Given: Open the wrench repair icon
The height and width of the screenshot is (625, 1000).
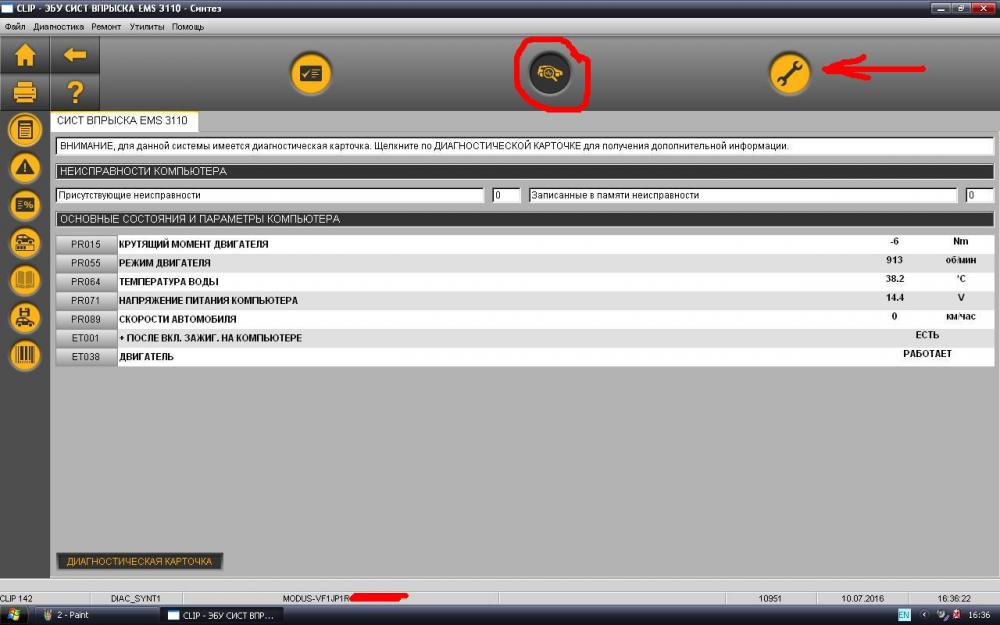Looking at the screenshot, I should (x=790, y=73).
